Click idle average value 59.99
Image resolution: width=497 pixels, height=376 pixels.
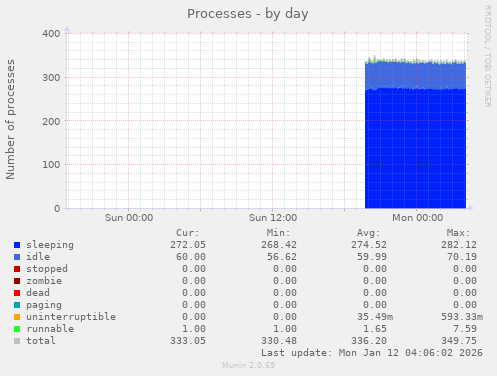click(372, 257)
